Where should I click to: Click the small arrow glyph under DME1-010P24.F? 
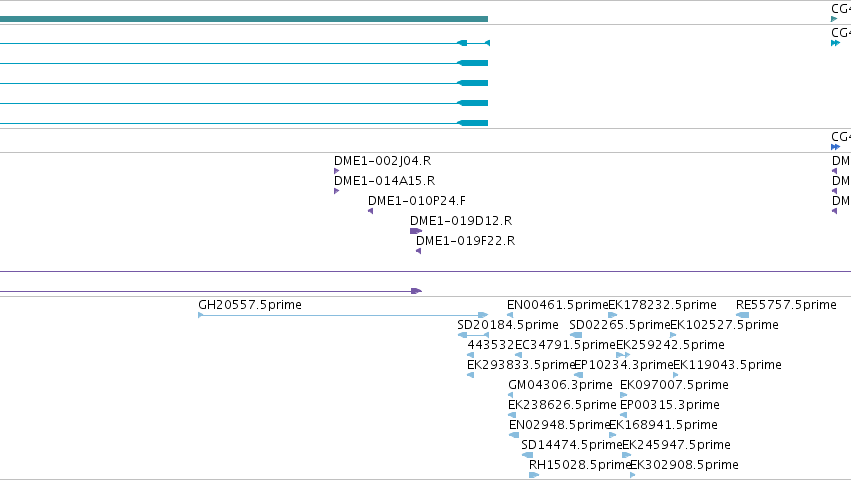pyautogui.click(x=371, y=211)
